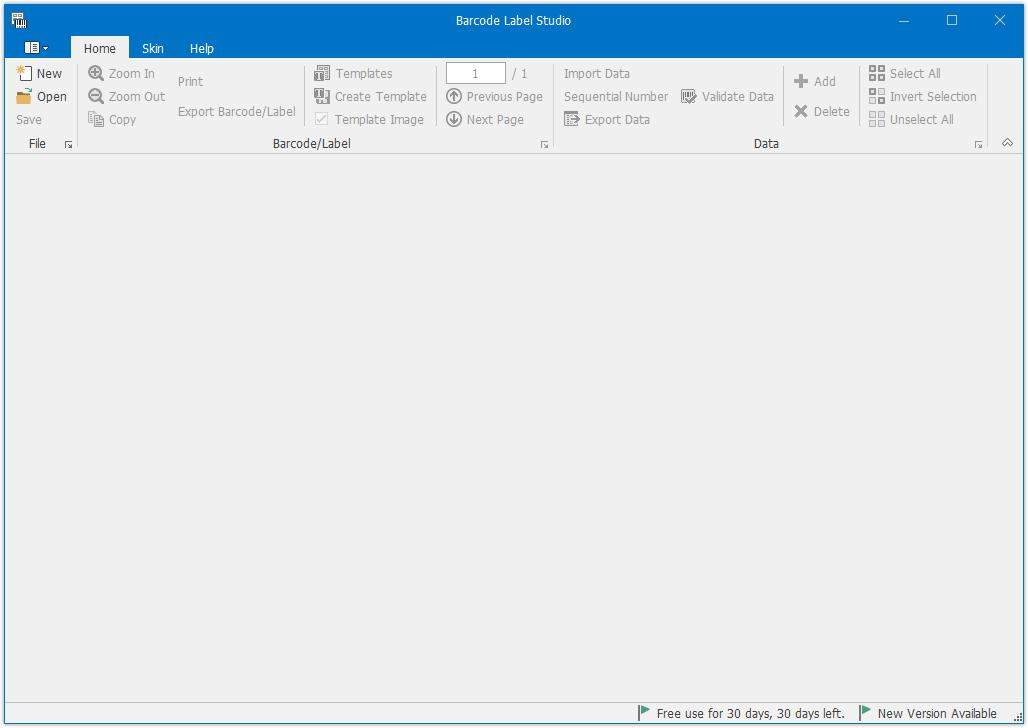This screenshot has width=1028, height=728.
Task: Open the Help tab
Action: [202, 48]
